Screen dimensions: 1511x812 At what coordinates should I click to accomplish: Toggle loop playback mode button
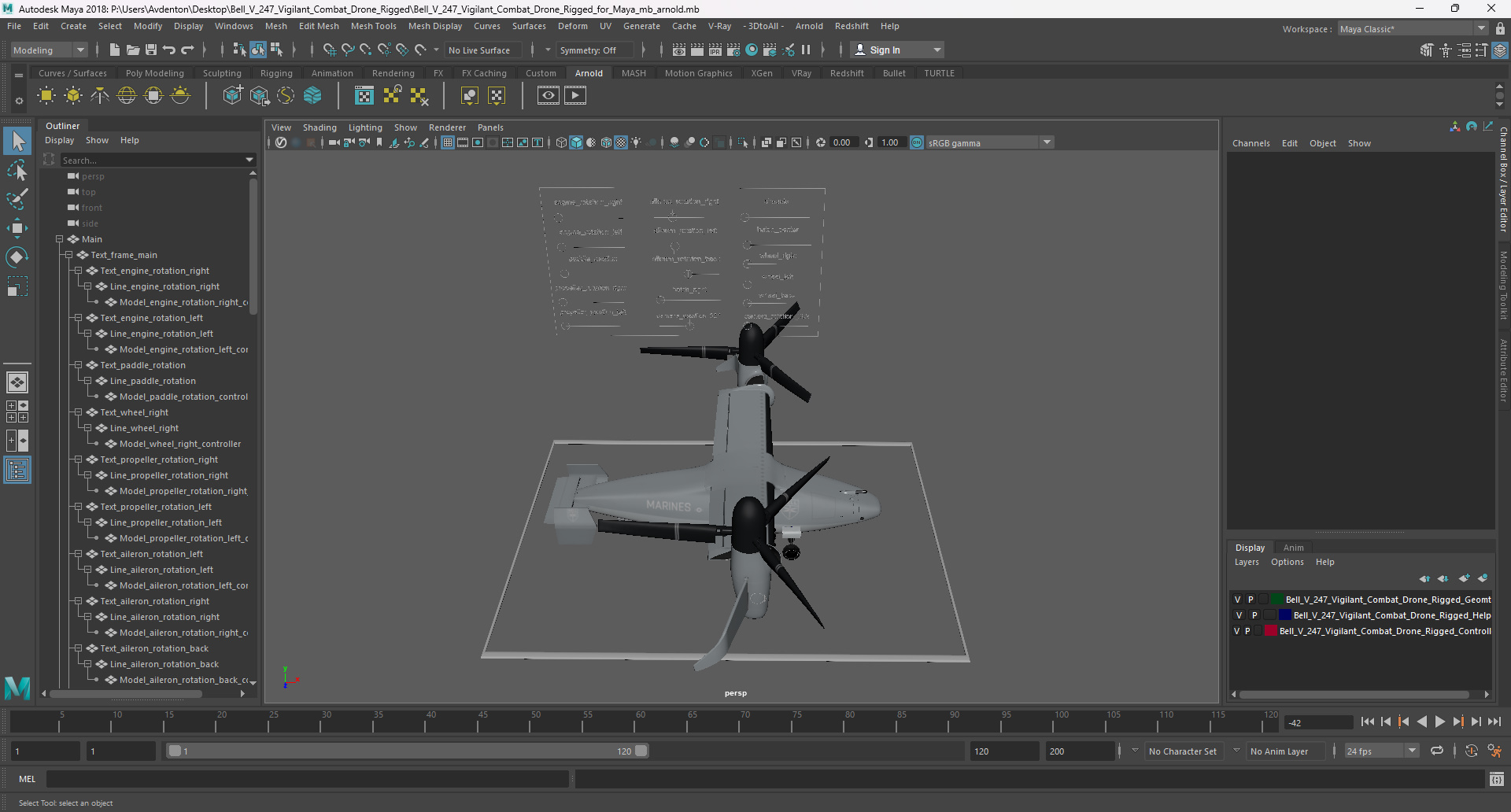click(x=1437, y=751)
